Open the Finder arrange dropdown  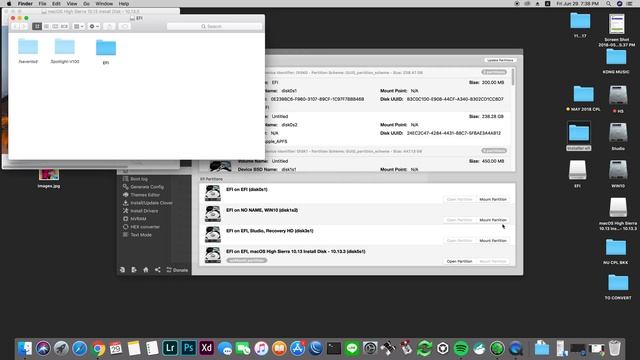click(78, 26)
